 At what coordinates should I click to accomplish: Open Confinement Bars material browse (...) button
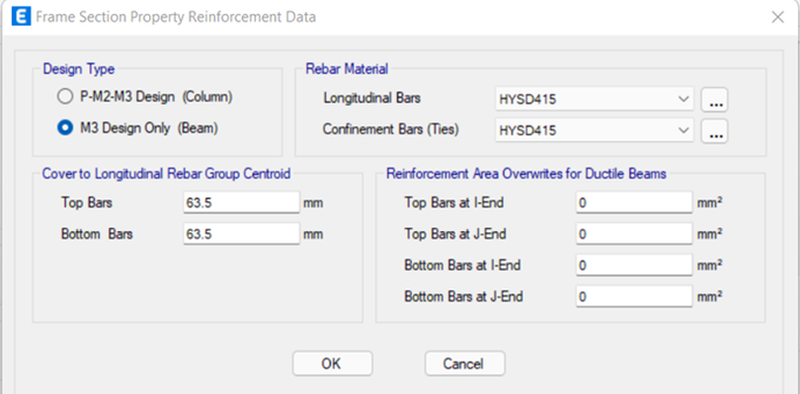[714, 131]
